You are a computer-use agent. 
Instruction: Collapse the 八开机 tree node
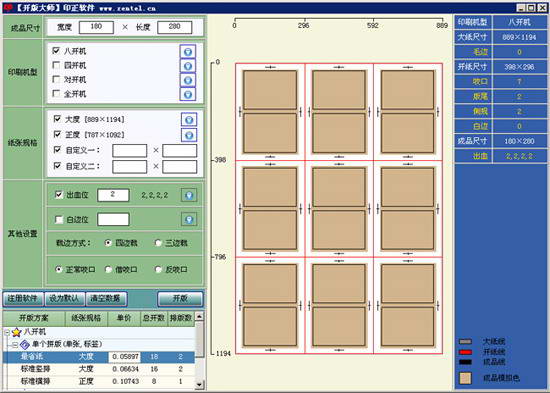[7, 332]
